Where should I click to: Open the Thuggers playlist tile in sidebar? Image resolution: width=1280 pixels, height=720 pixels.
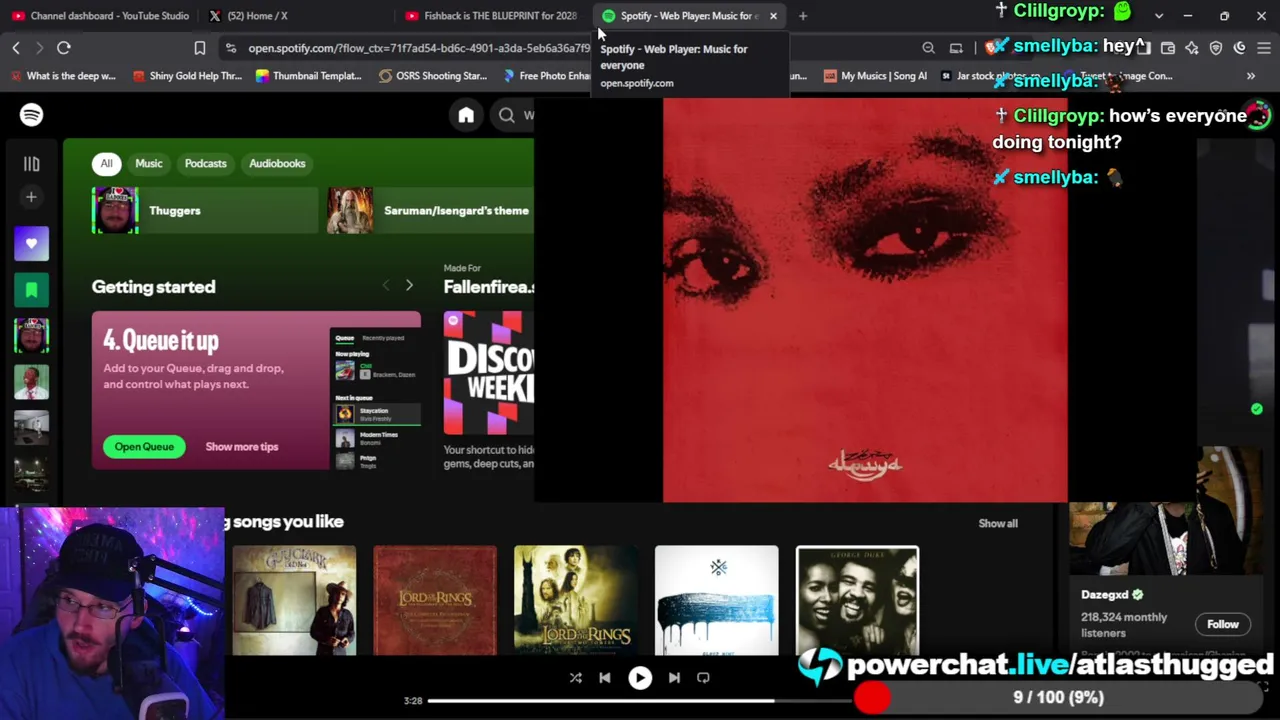click(31, 335)
